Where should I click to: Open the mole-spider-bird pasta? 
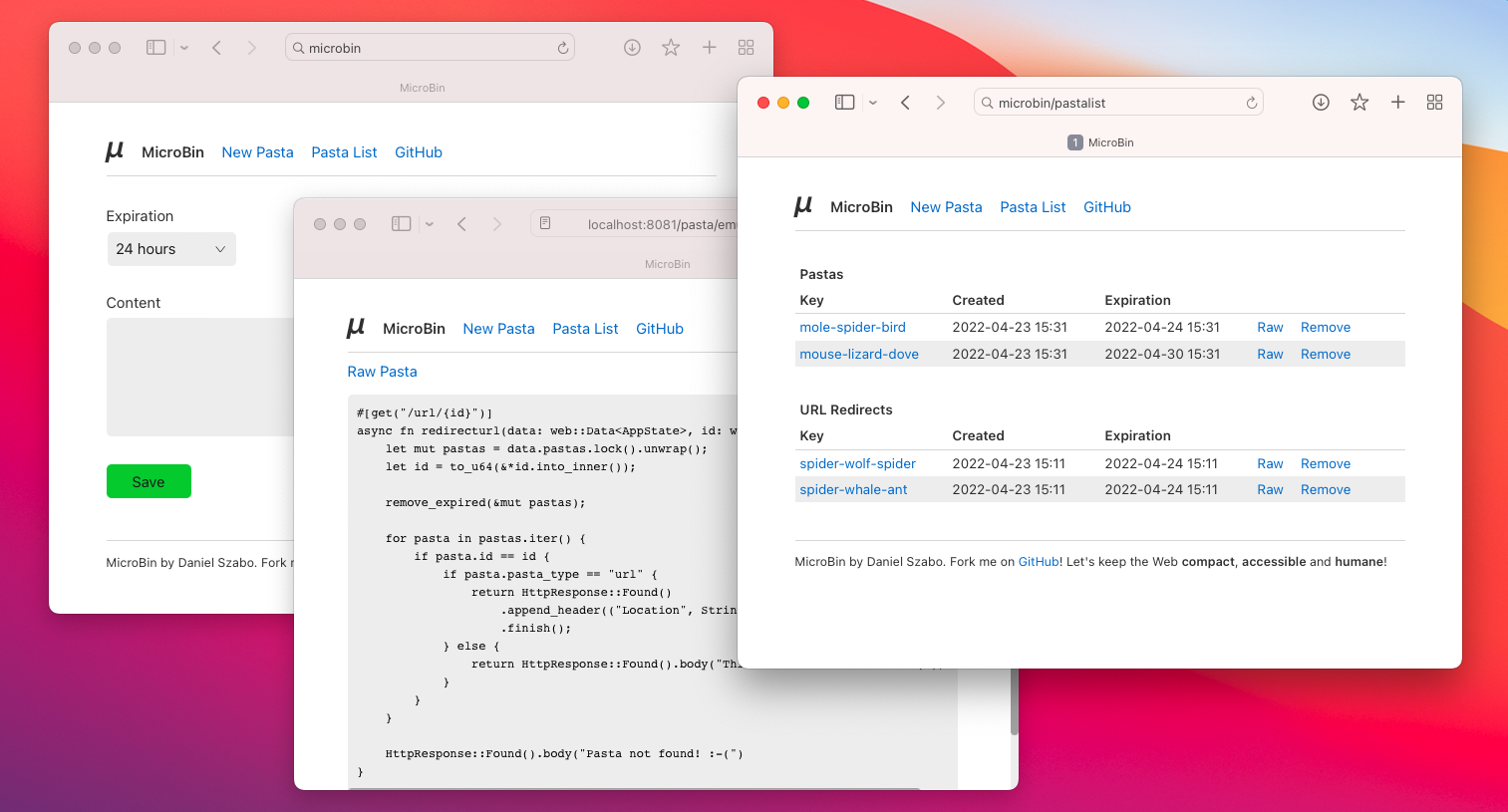coord(852,327)
